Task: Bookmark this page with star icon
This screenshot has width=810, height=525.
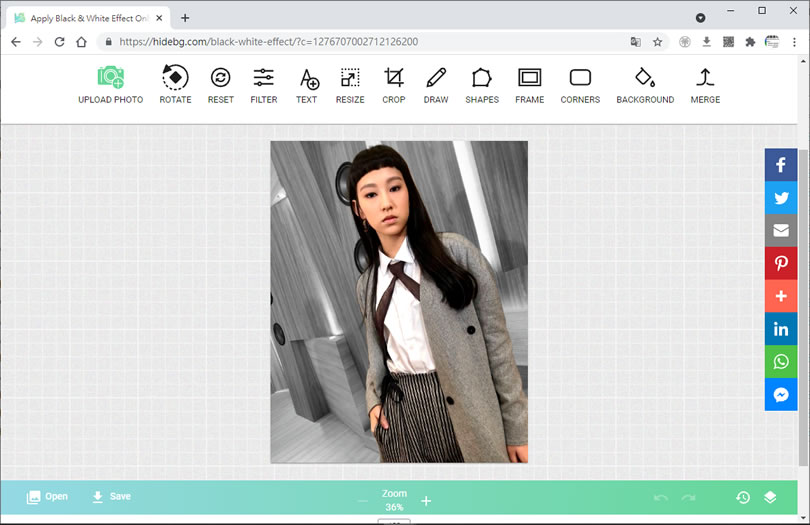Action: click(x=657, y=42)
